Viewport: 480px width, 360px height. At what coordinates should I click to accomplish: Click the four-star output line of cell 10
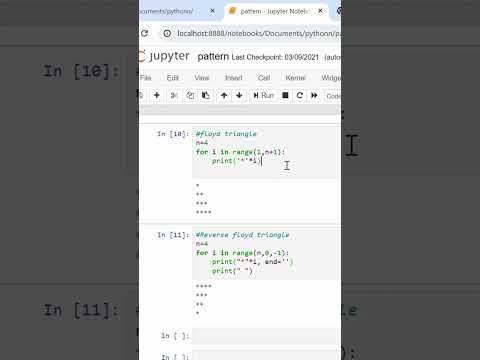[x=203, y=212]
